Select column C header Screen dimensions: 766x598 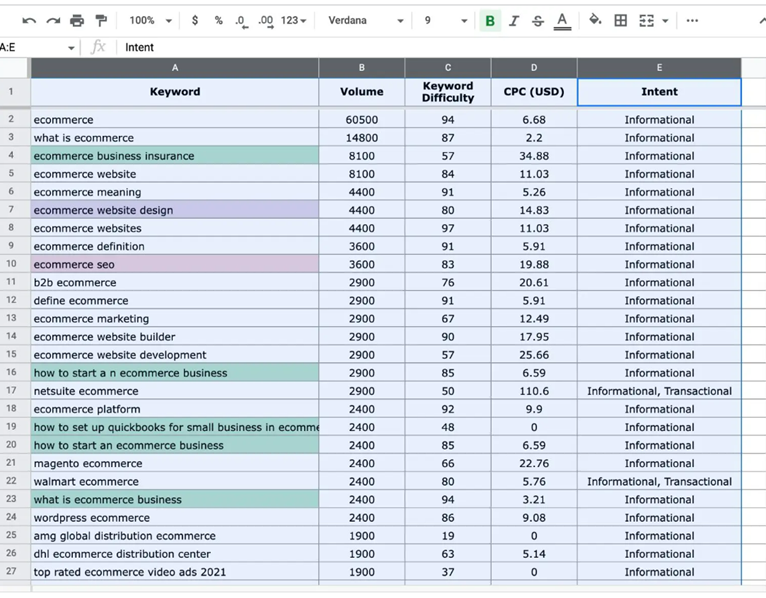[x=447, y=68]
